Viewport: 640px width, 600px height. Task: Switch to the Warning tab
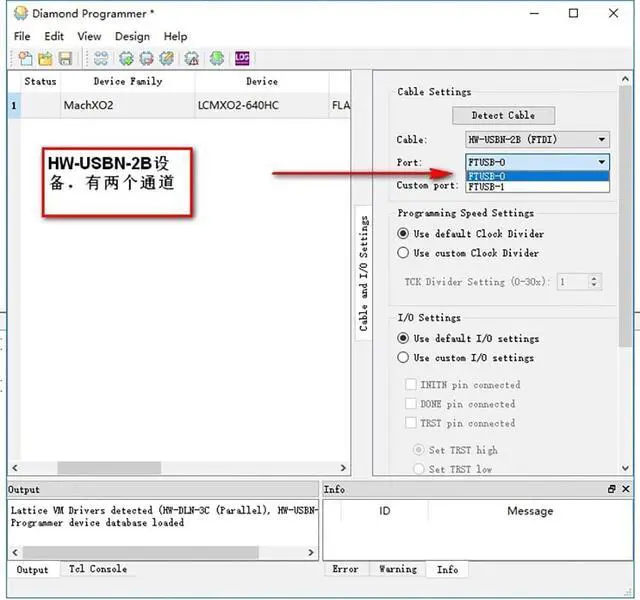(397, 569)
